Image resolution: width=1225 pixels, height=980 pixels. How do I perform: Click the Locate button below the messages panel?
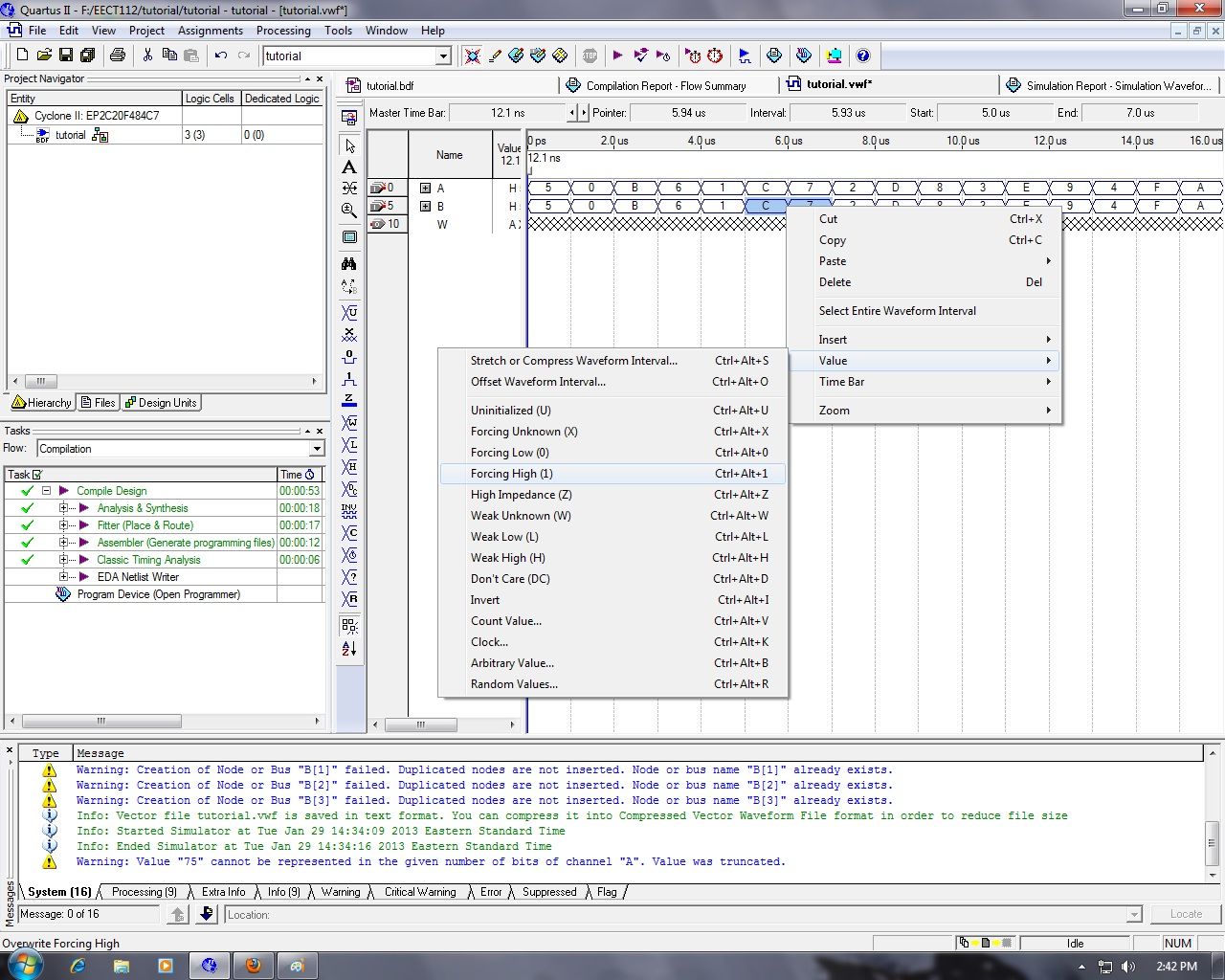coord(1185,914)
